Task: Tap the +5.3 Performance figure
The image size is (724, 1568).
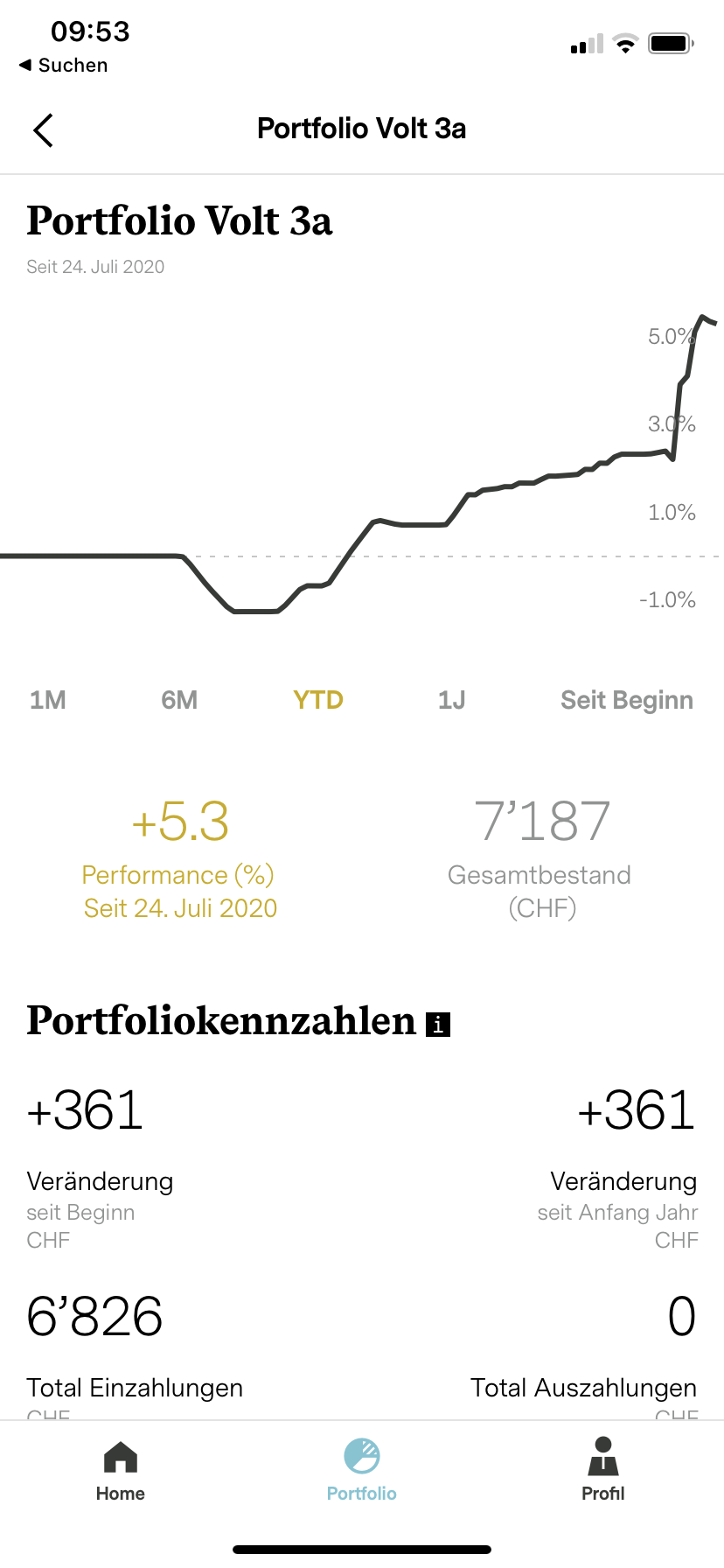Action: click(180, 822)
